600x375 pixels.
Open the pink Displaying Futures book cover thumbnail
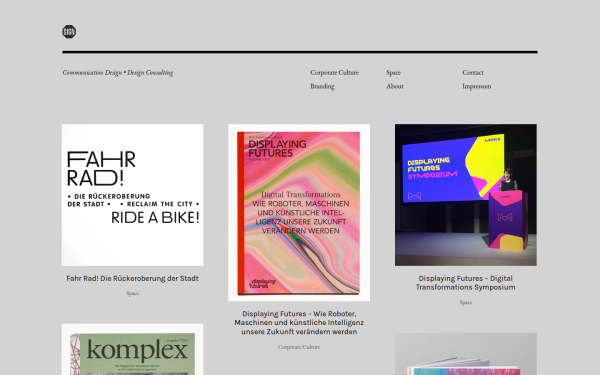[x=299, y=212]
